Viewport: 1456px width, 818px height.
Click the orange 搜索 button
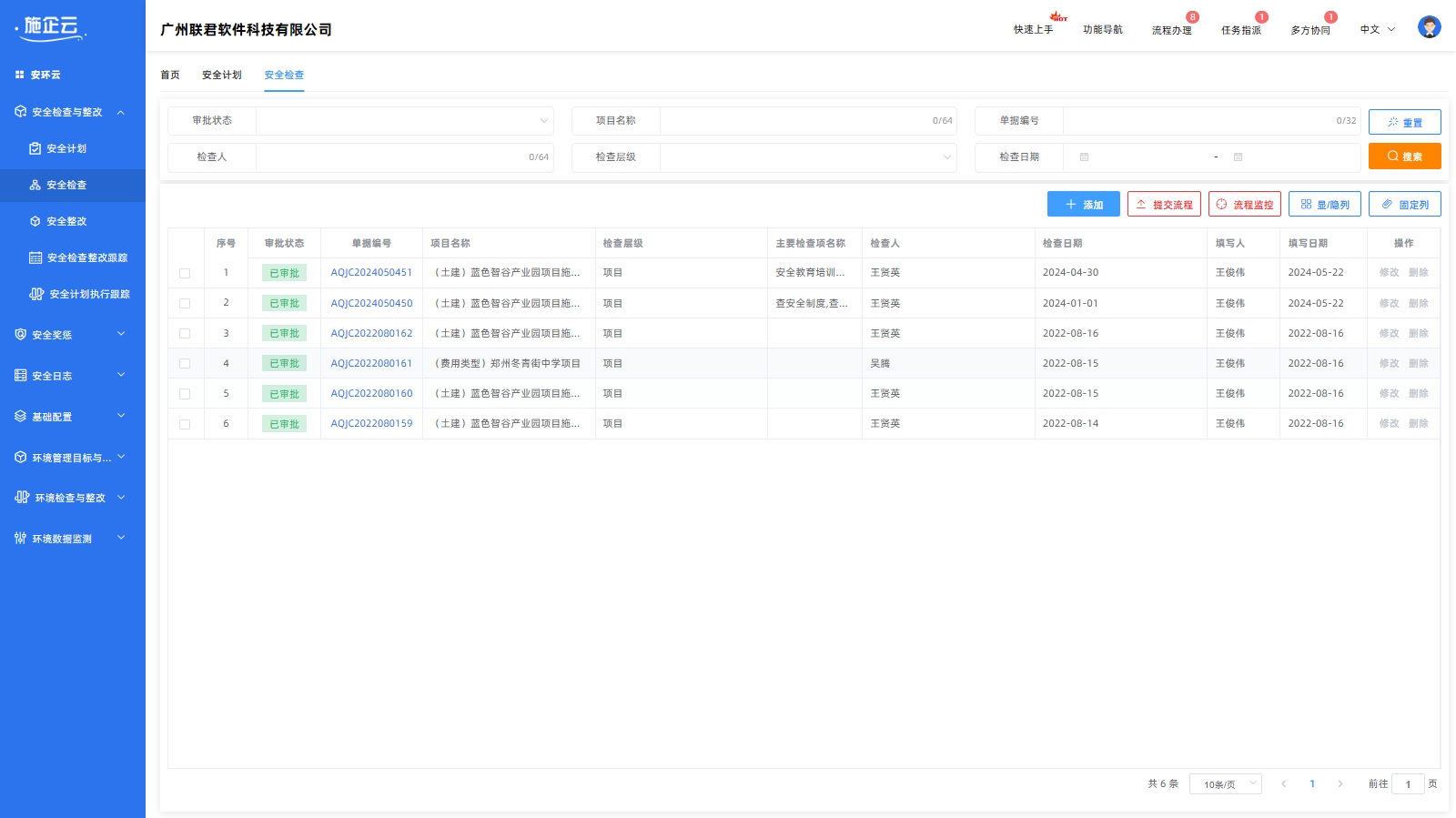pos(1405,156)
